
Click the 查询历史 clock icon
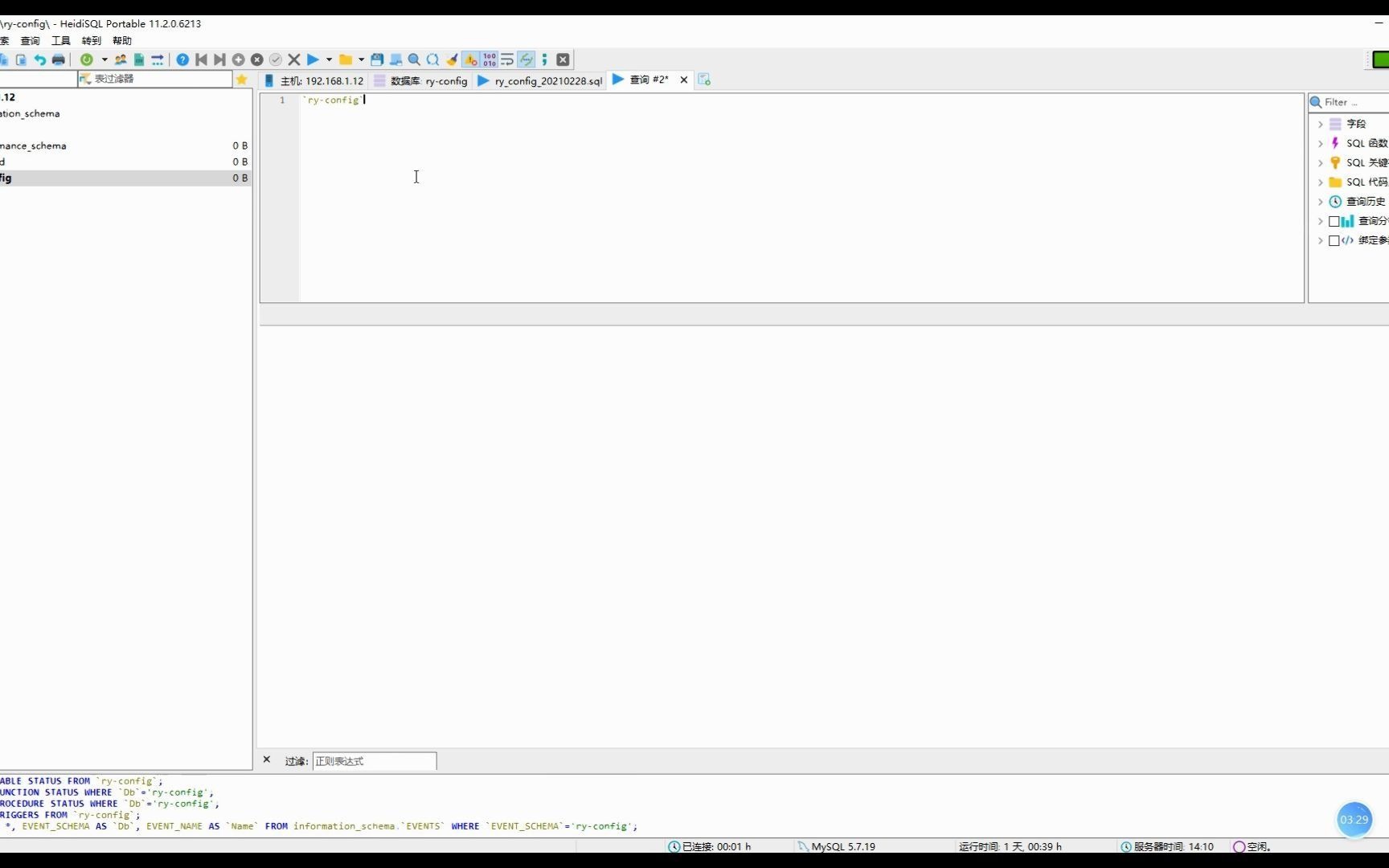coord(1335,202)
